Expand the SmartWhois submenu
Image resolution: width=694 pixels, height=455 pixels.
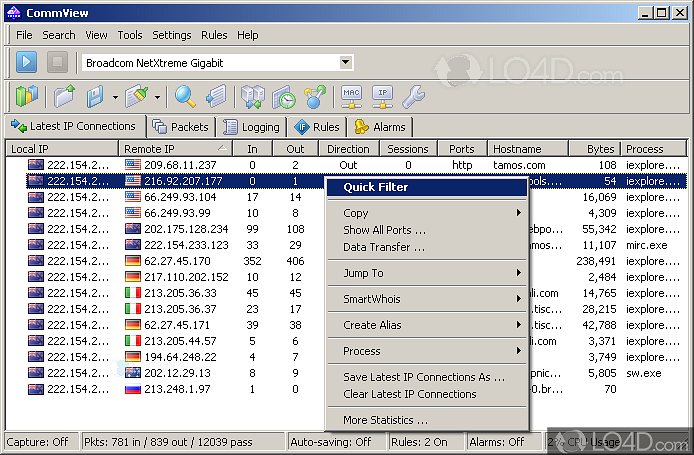(x=427, y=299)
